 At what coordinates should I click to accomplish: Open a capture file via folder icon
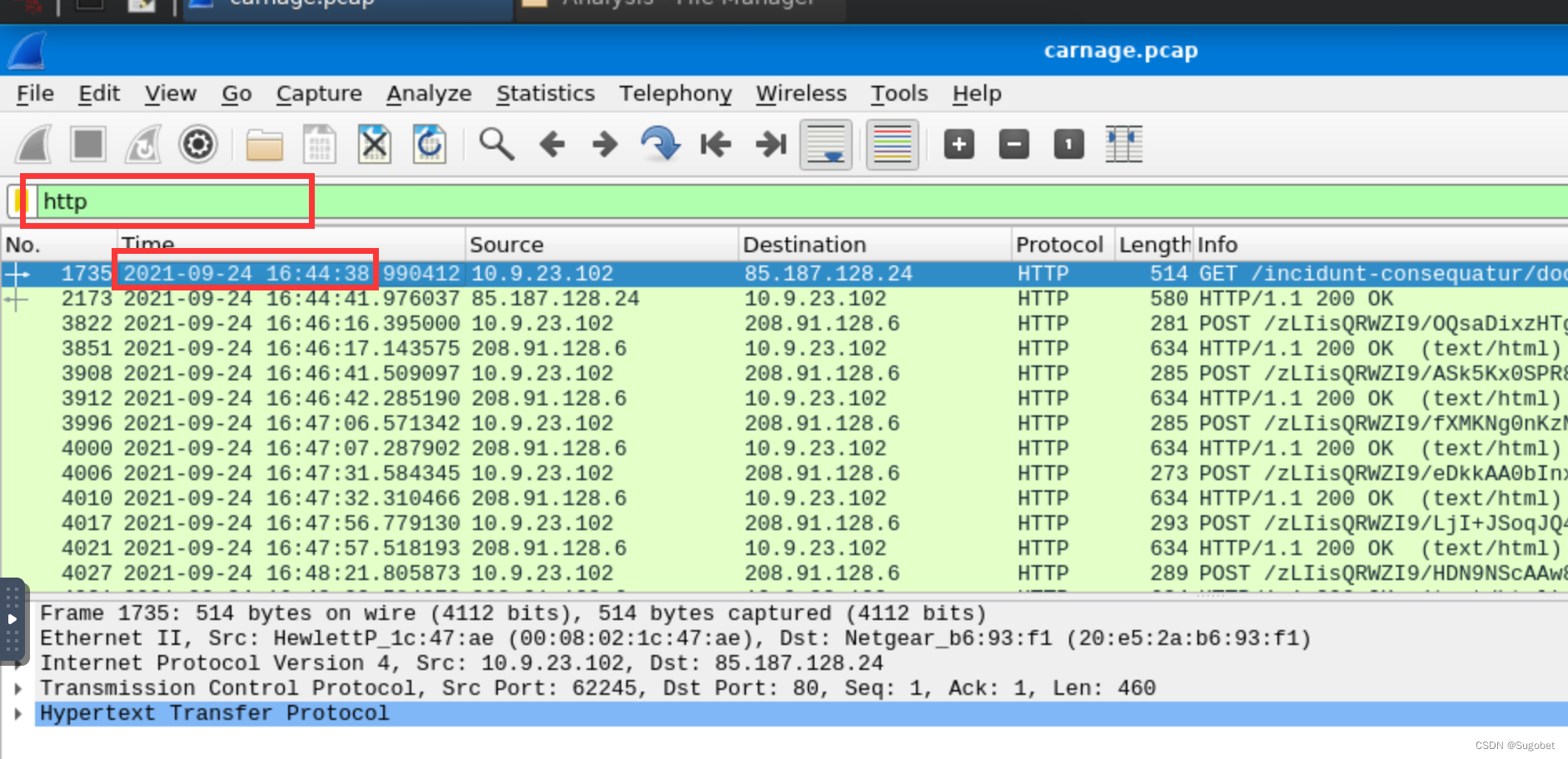(265, 146)
